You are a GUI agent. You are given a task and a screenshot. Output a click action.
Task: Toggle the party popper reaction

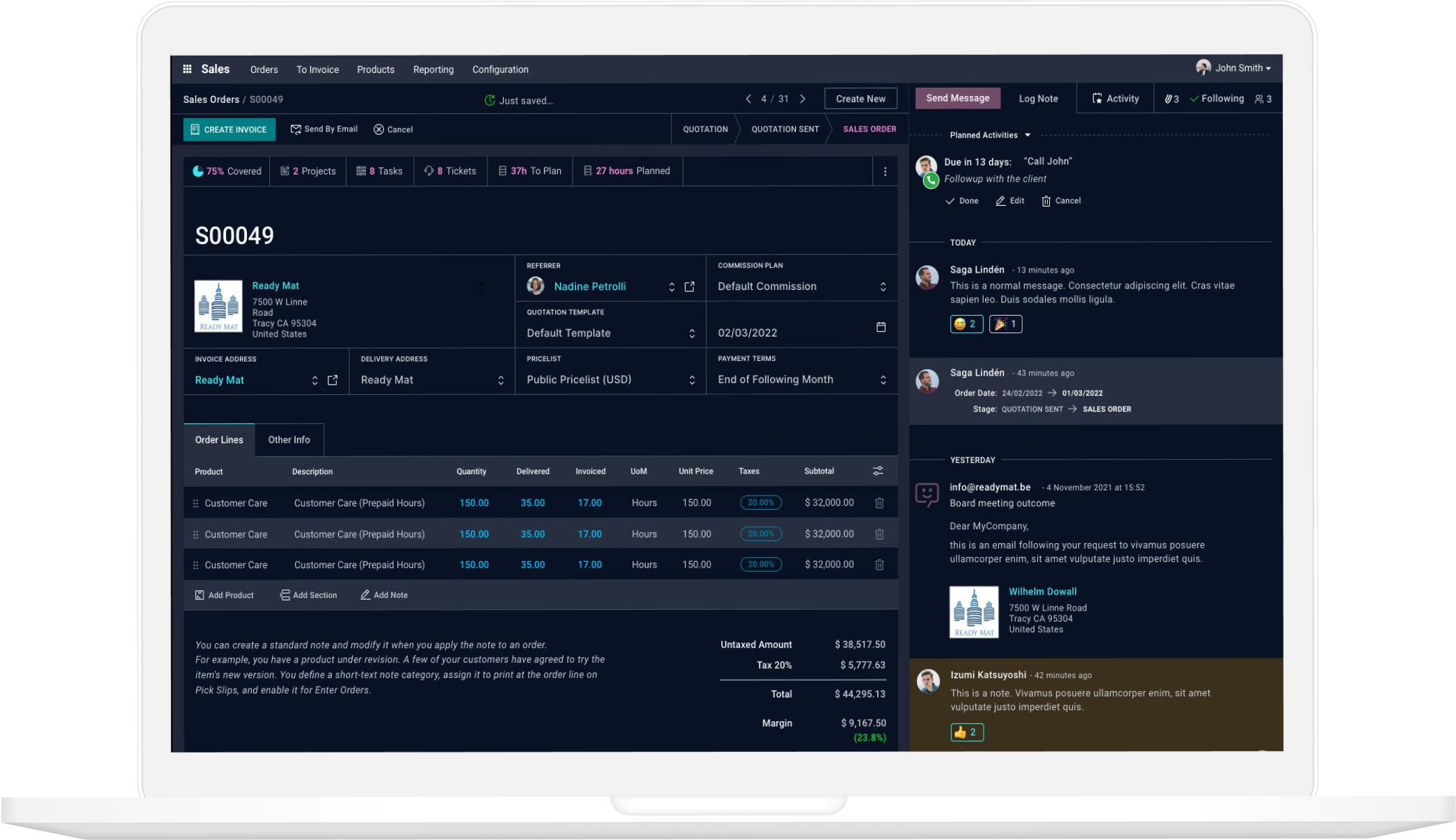click(1005, 324)
